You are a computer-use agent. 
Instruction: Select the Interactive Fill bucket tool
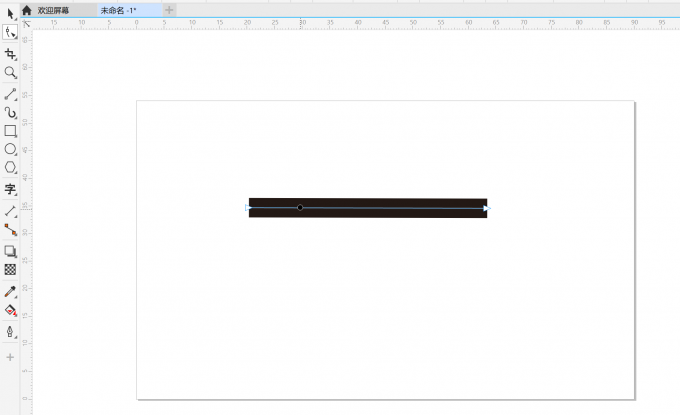(10, 310)
